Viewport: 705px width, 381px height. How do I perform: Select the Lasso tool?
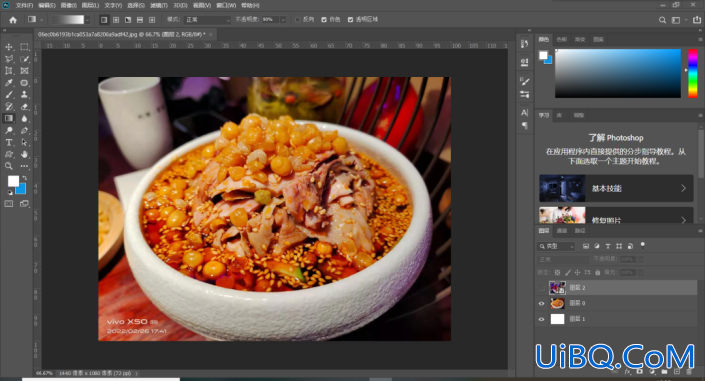[x=9, y=59]
